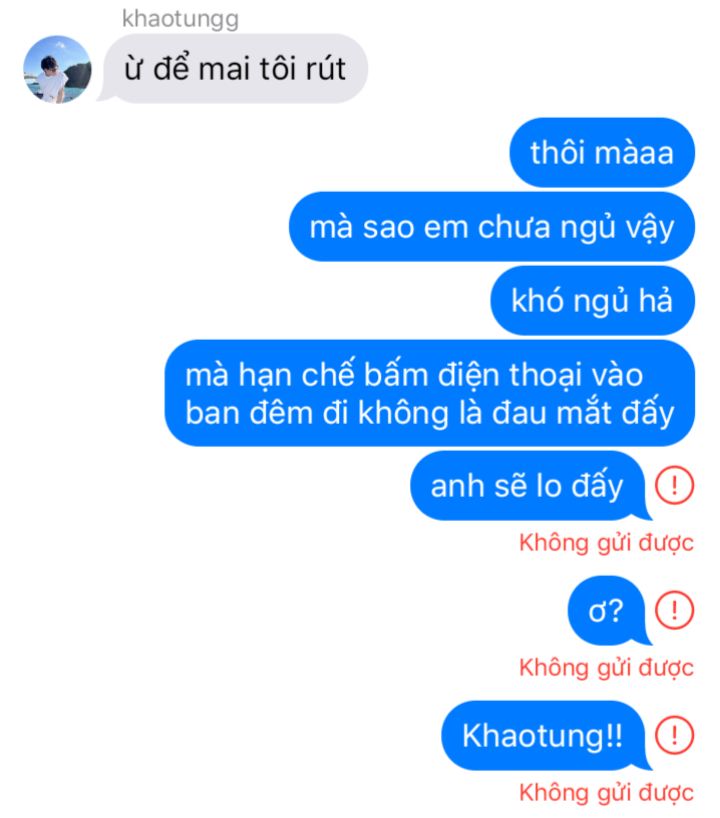Tap the khaotungg sender name label
The height and width of the screenshot is (818, 720).
coord(181,19)
